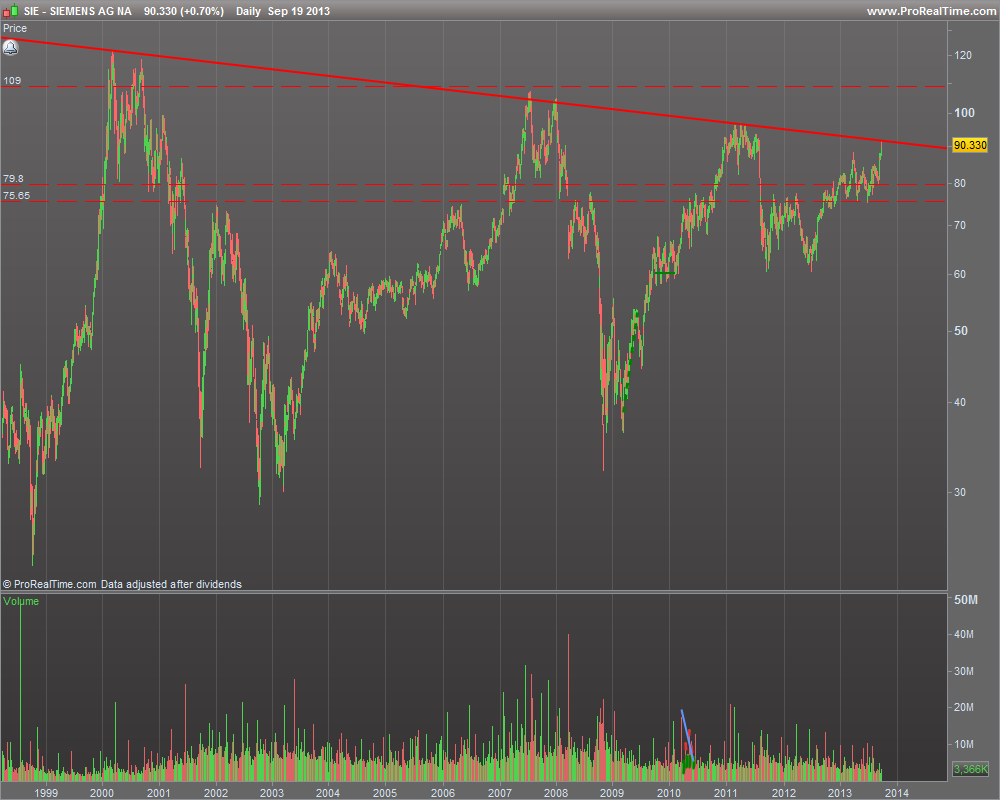Click the Price panel label
Viewport: 1000px width, 800px height.
tap(15, 28)
